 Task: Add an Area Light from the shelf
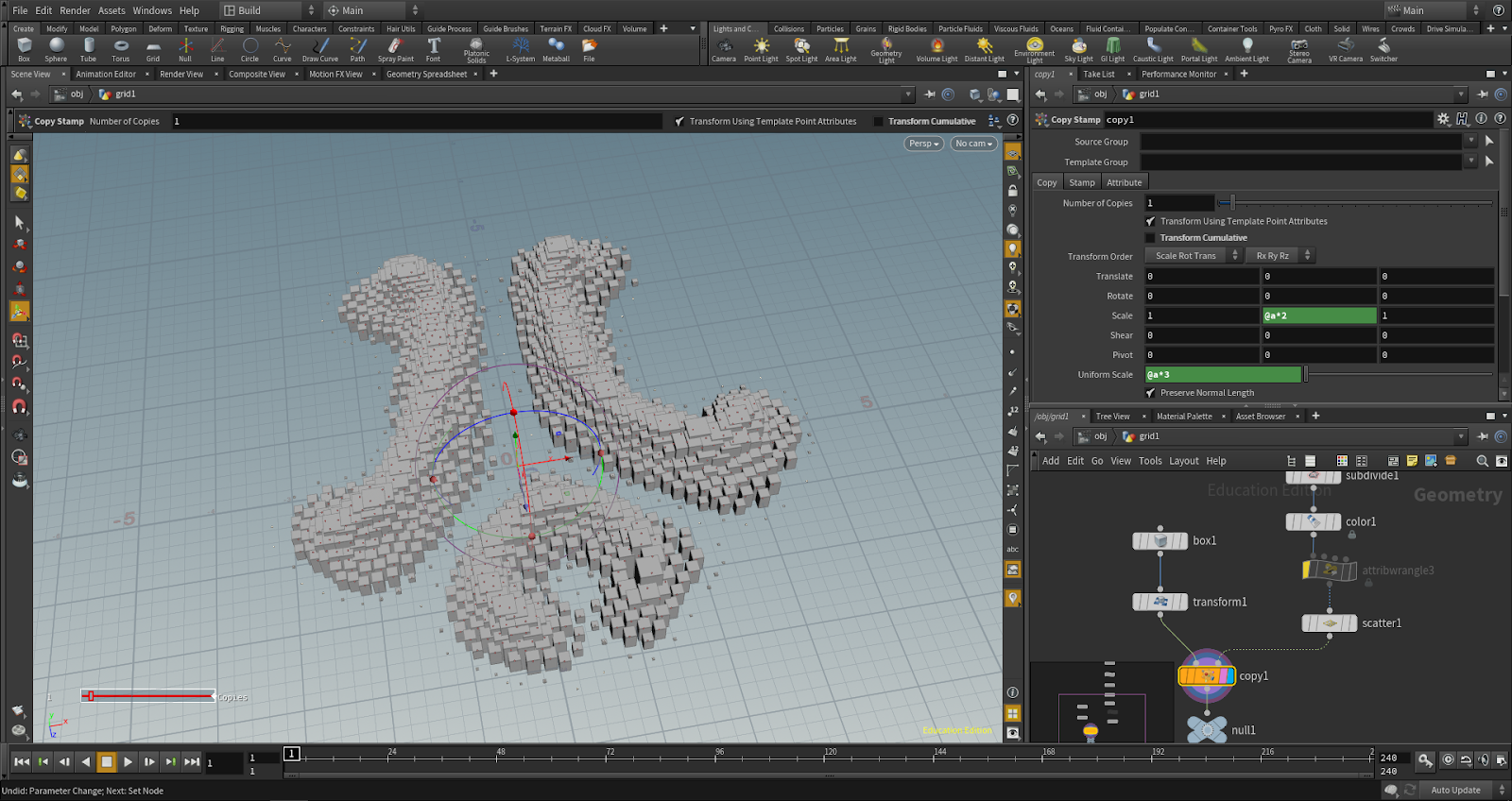[840, 49]
